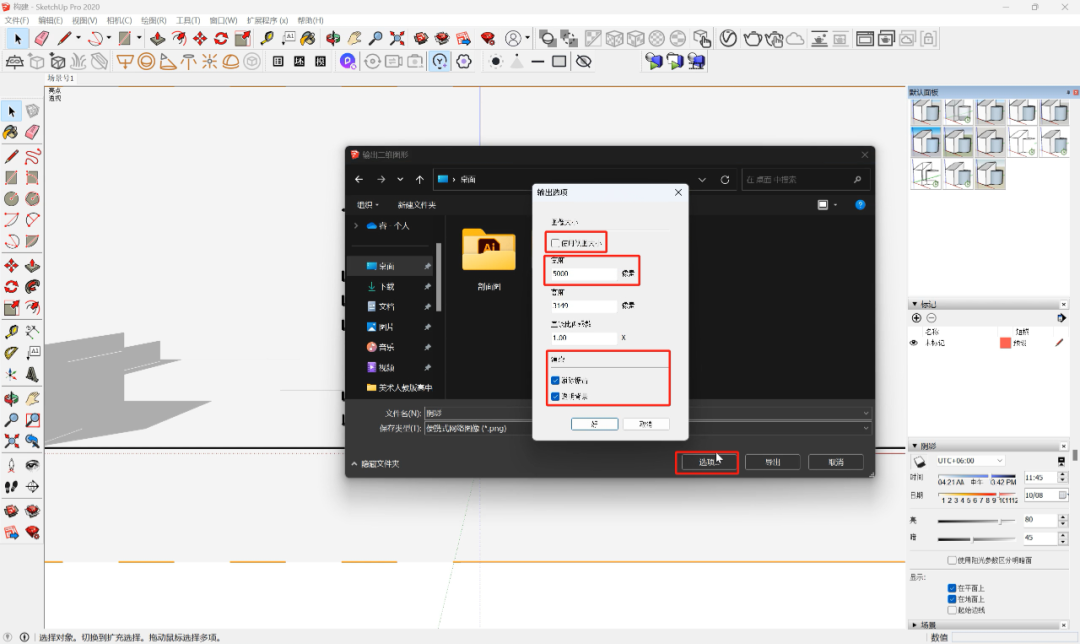The image size is (1080, 644).
Task: Click the 导出 export button
Action: 773,462
